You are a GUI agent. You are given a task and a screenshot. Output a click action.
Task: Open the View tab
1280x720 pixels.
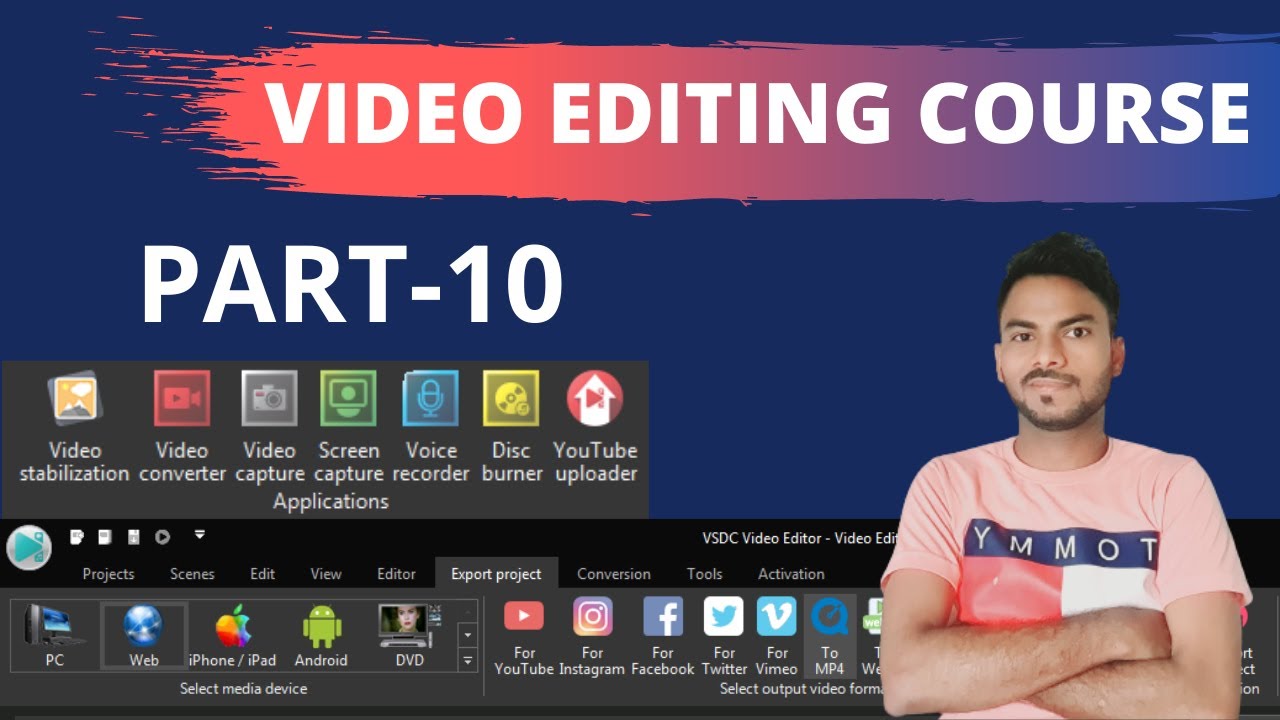(x=326, y=574)
